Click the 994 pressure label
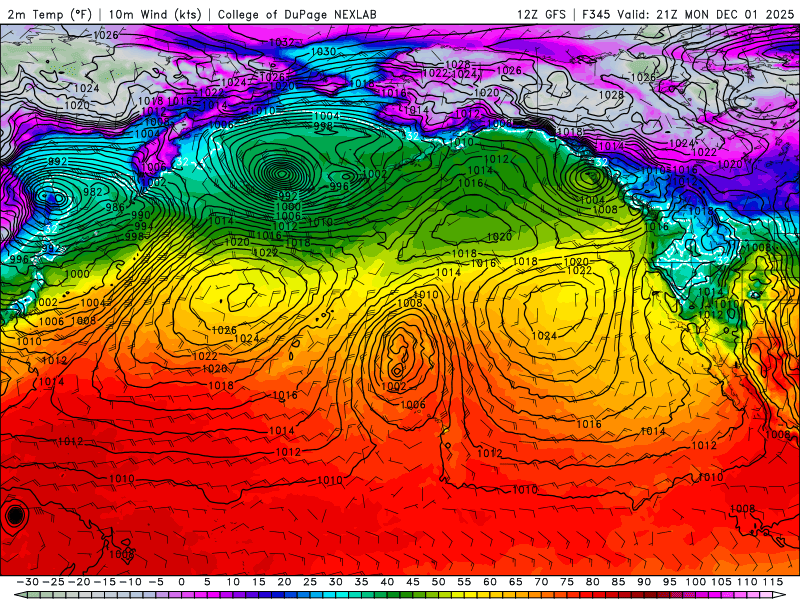The width and height of the screenshot is (800, 600). click(x=143, y=226)
